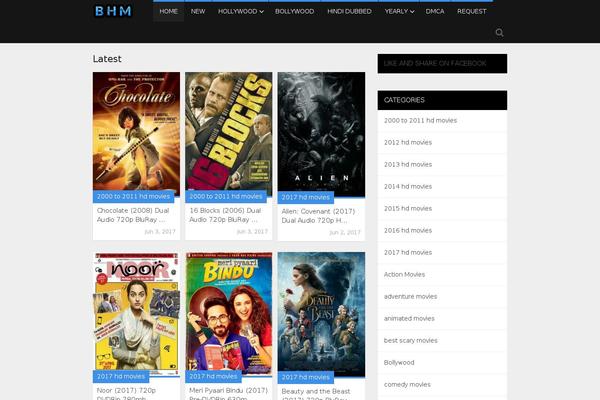
Task: Click 2017 hd movies tag on Bindu poster
Action: click(214, 377)
